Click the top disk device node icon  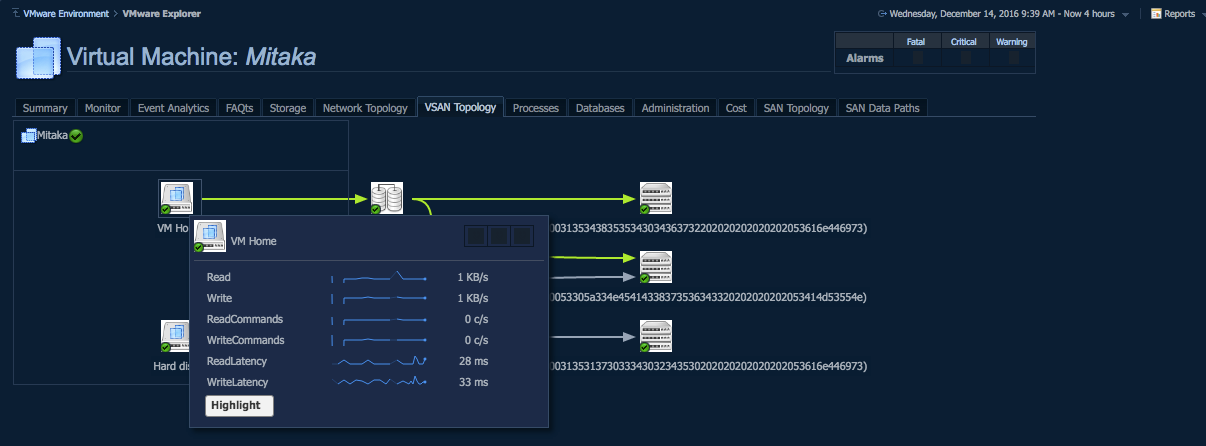coord(655,198)
